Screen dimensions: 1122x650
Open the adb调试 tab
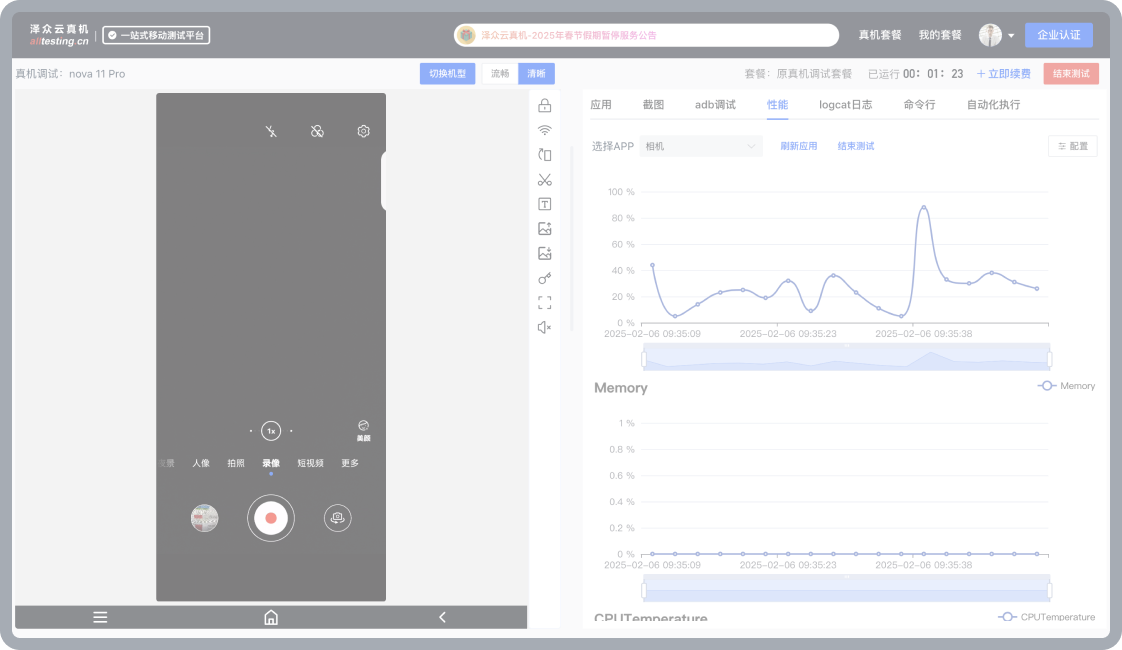715,105
